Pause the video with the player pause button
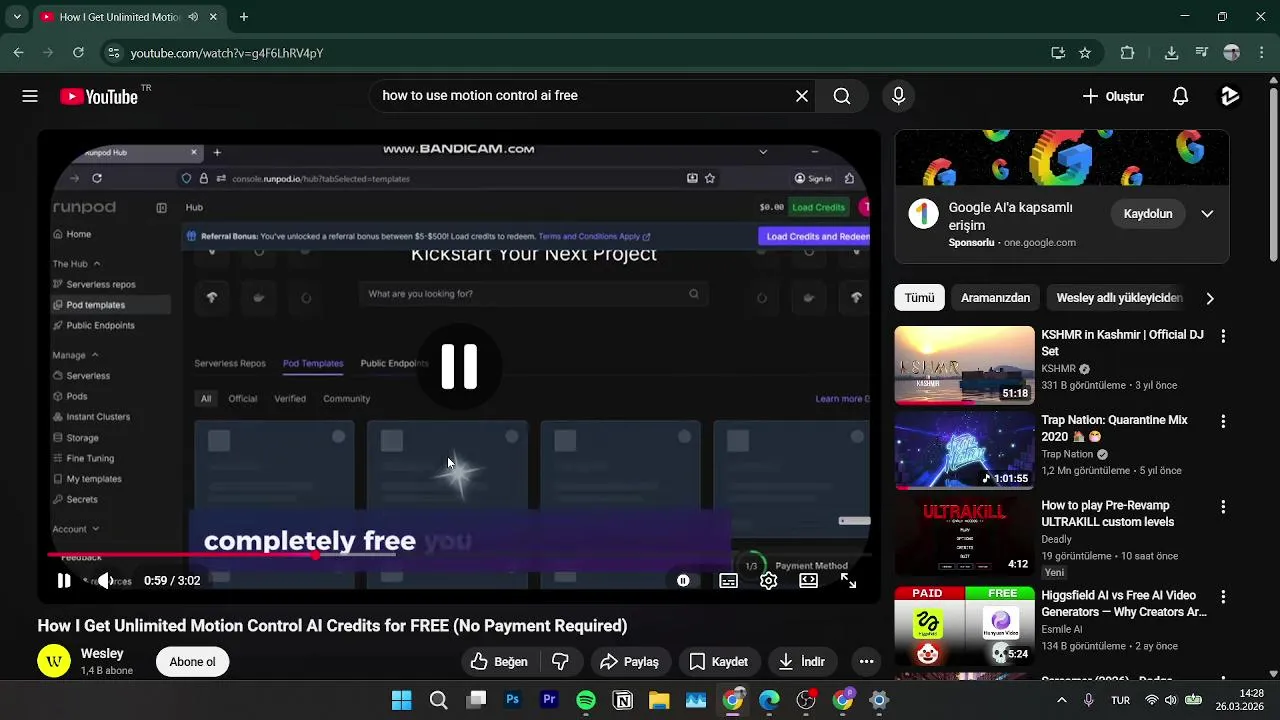 click(63, 580)
